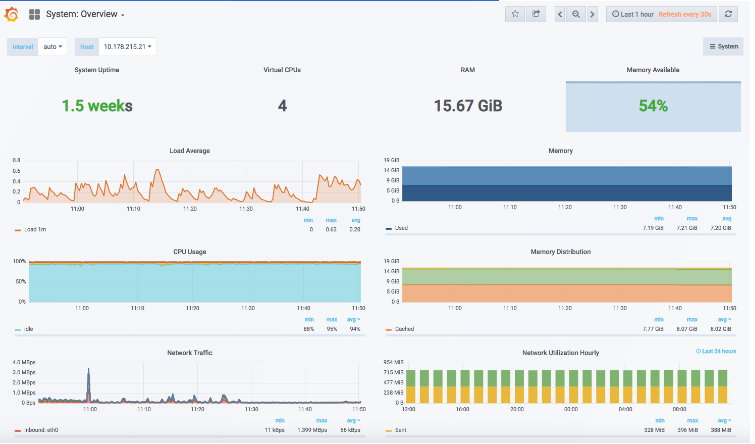This screenshot has height=444, width=755.
Task: Toggle the Cached series legend entry
Action: pyautogui.click(x=404, y=329)
